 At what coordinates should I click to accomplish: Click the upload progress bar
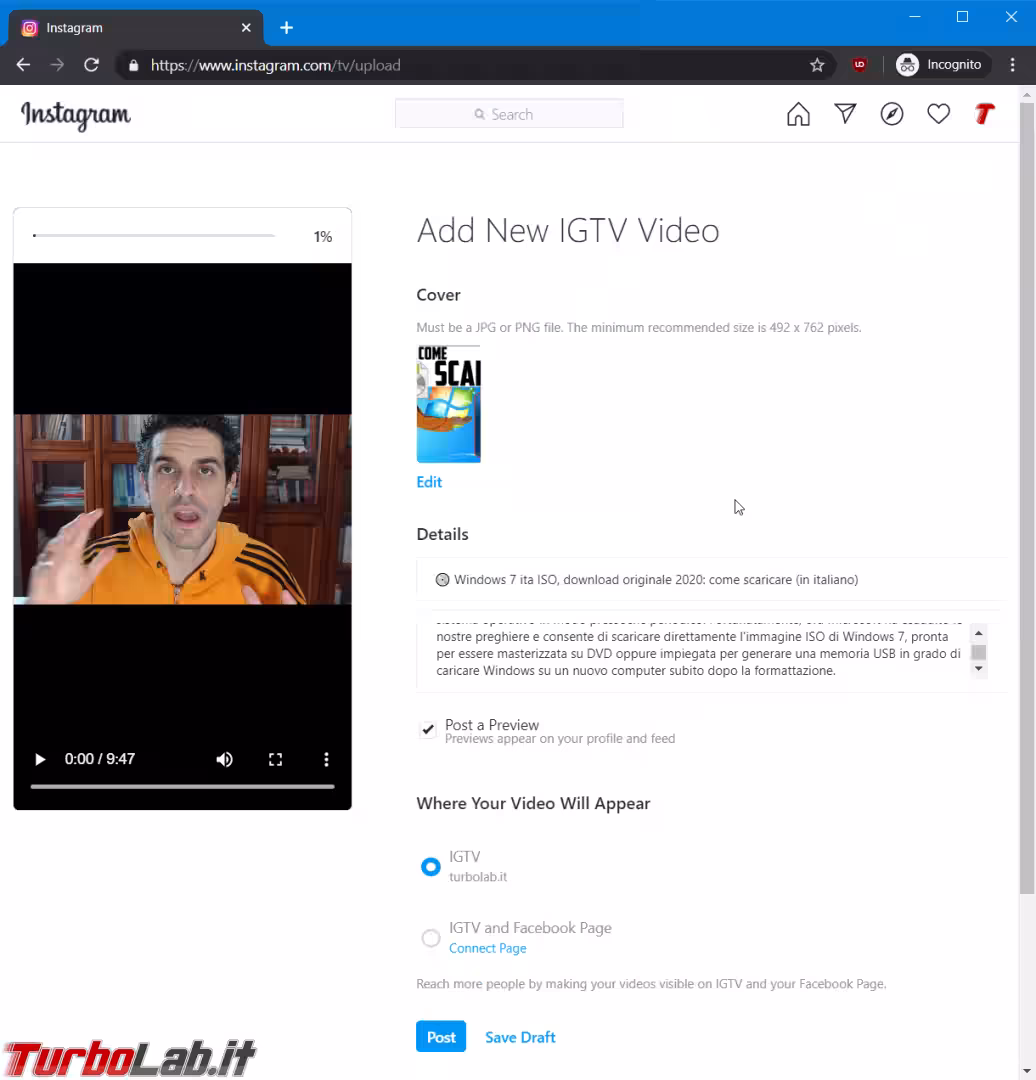coord(154,236)
